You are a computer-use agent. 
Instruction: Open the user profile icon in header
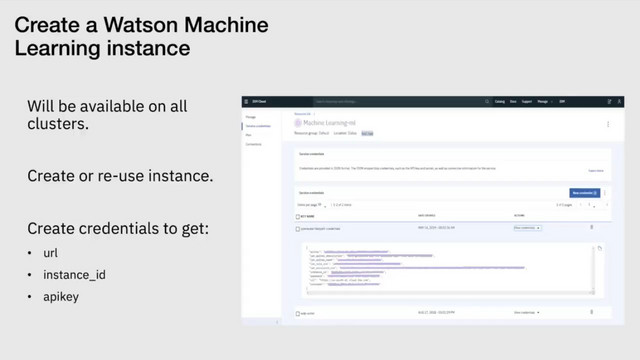(619, 102)
